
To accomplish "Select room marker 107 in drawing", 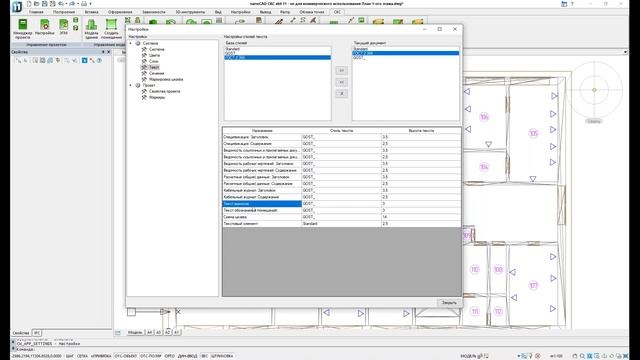I will coord(533,285).
